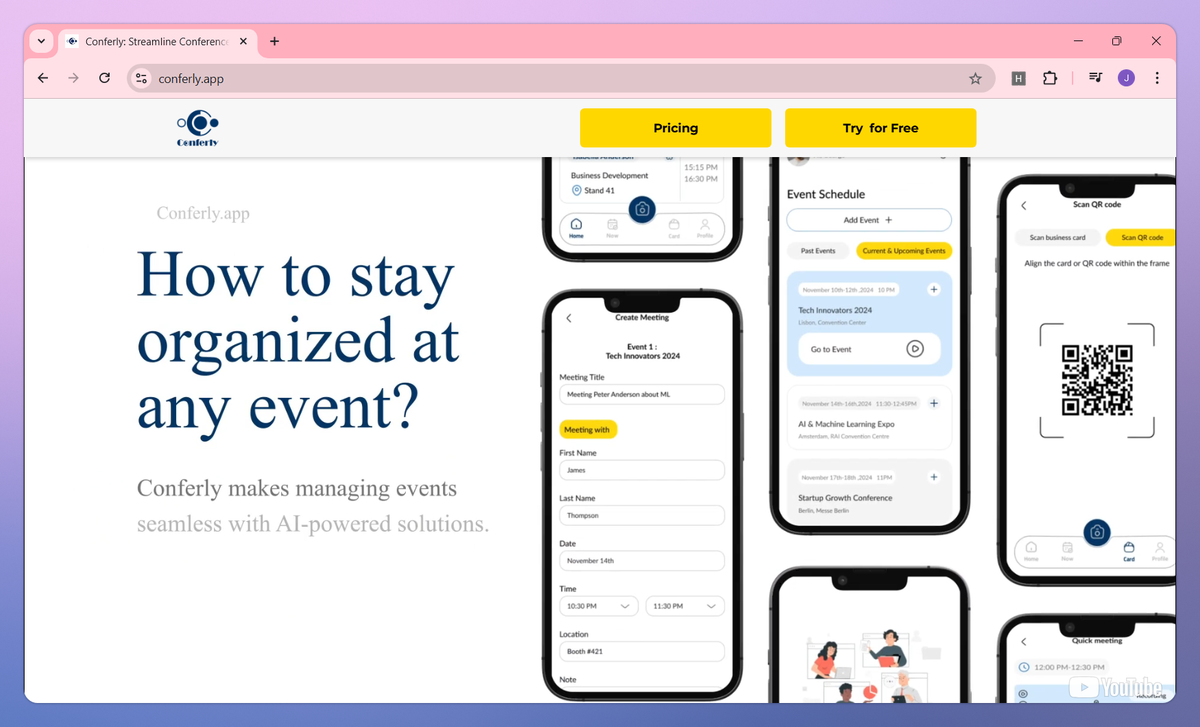1200x727 pixels.
Task: Focus the conferly.app address bar
Action: [562, 78]
